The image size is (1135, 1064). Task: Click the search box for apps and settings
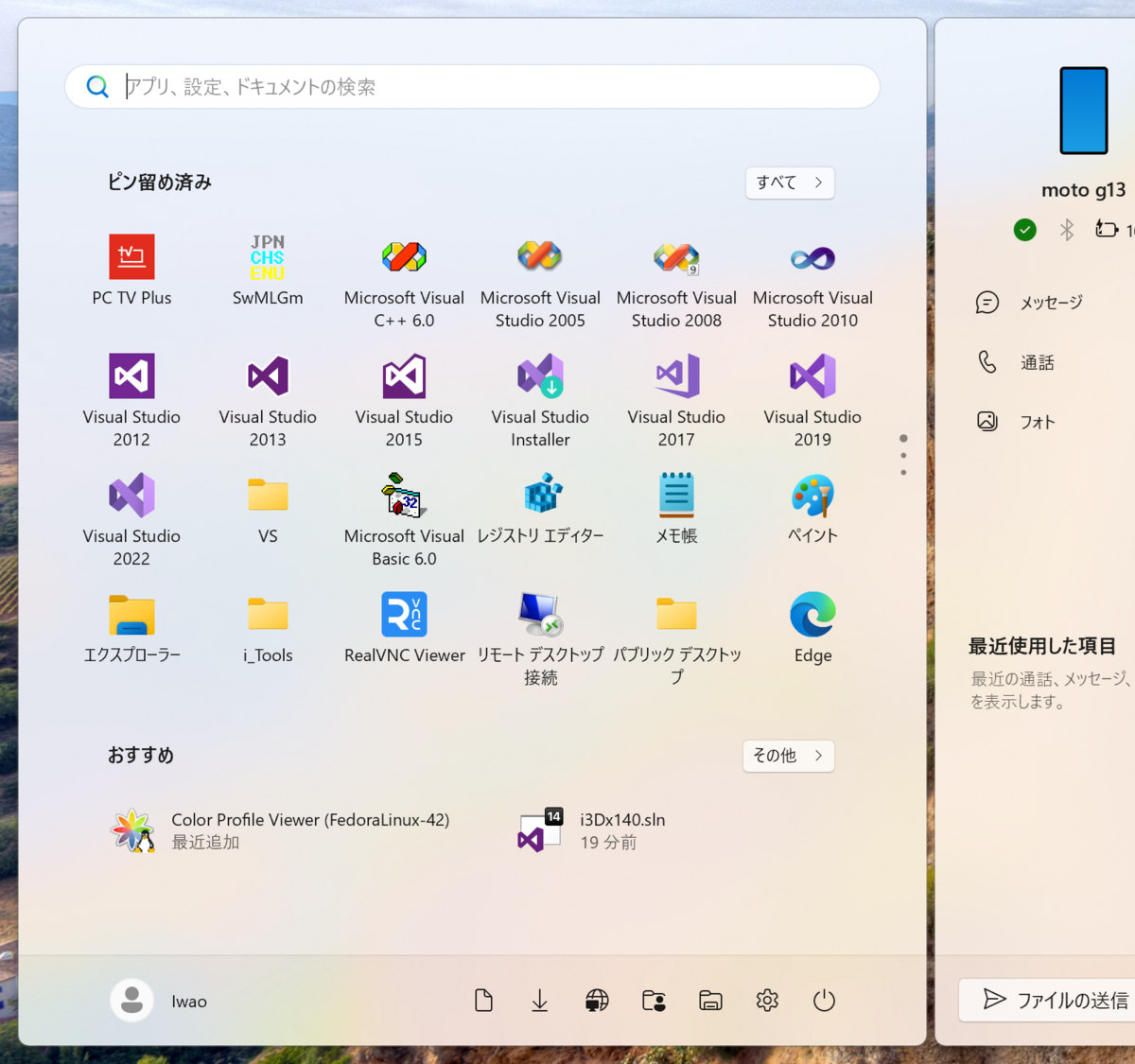[x=472, y=86]
